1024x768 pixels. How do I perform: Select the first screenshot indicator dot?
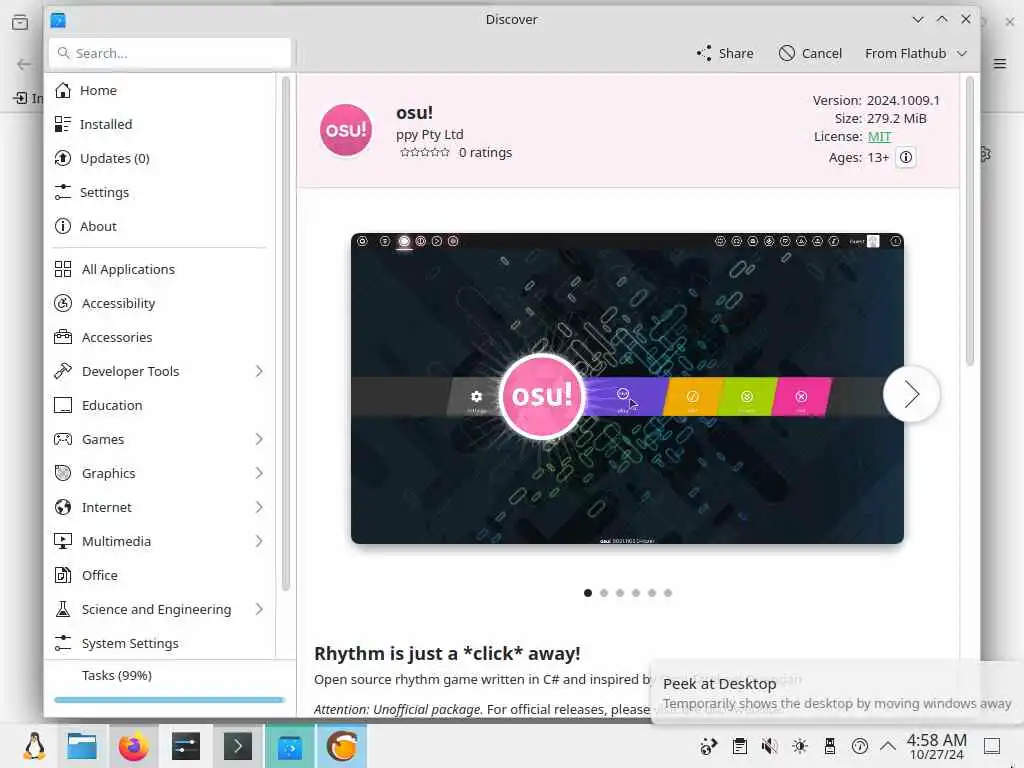click(x=588, y=593)
